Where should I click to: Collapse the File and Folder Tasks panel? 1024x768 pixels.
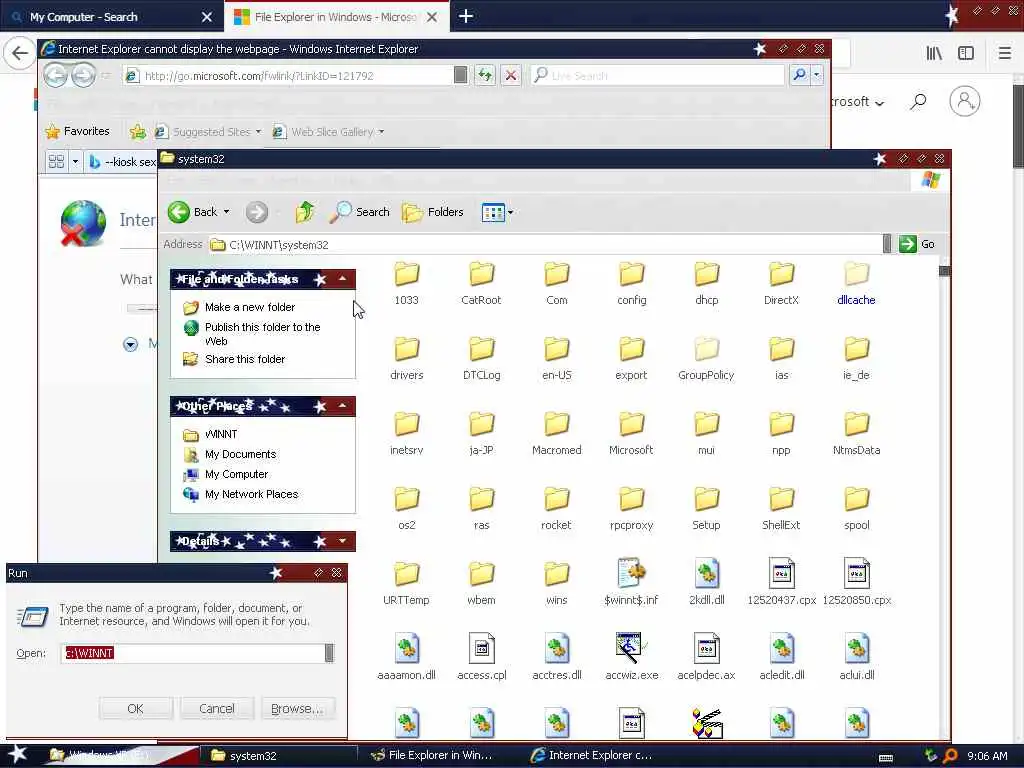[342, 280]
